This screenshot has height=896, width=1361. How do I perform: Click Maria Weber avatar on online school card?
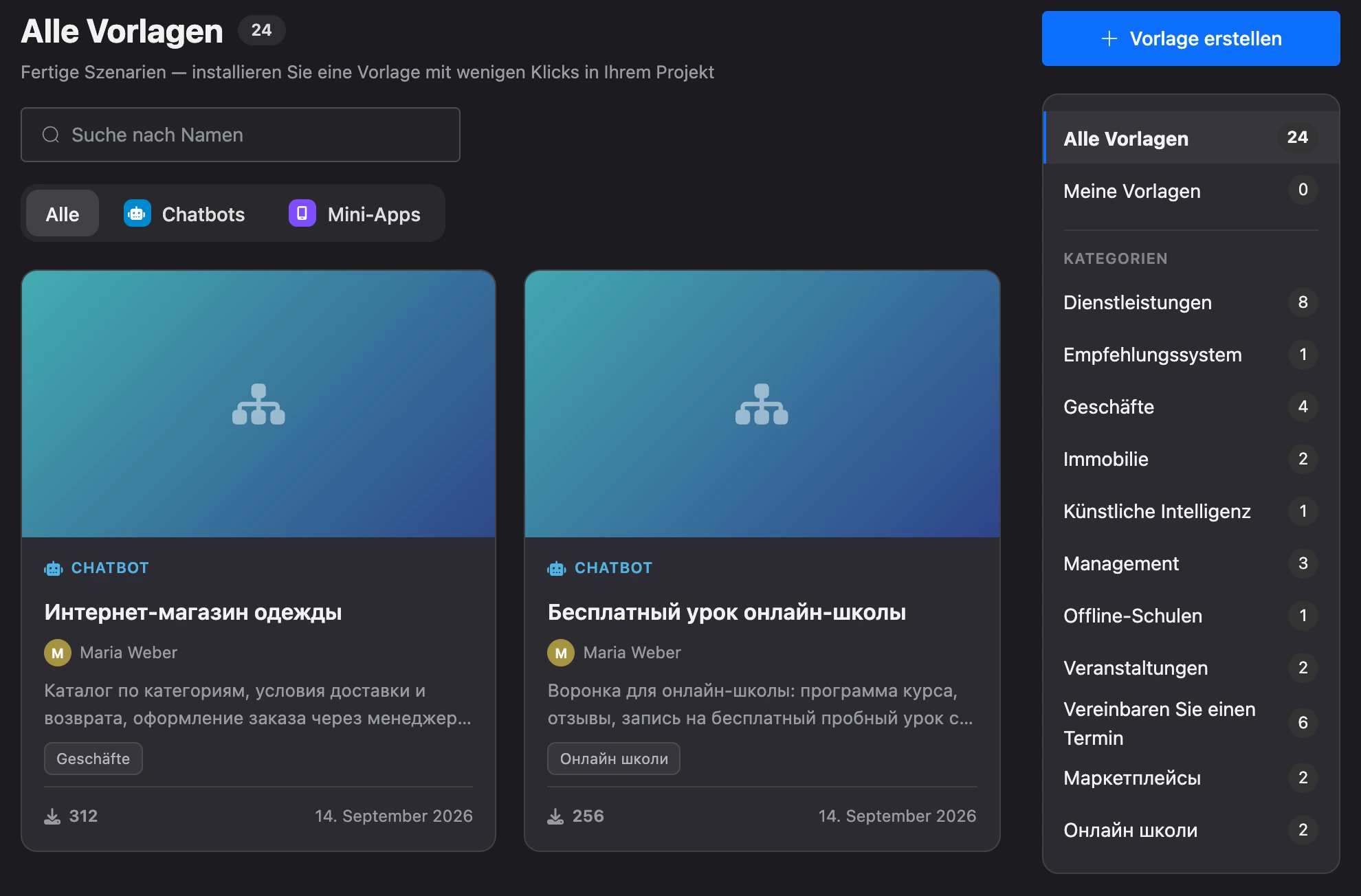click(561, 653)
